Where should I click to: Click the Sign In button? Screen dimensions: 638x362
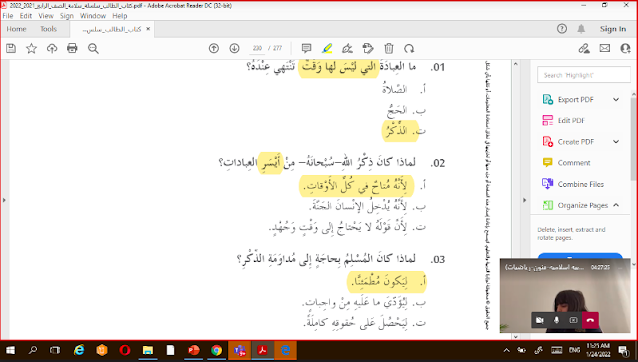coord(613,29)
